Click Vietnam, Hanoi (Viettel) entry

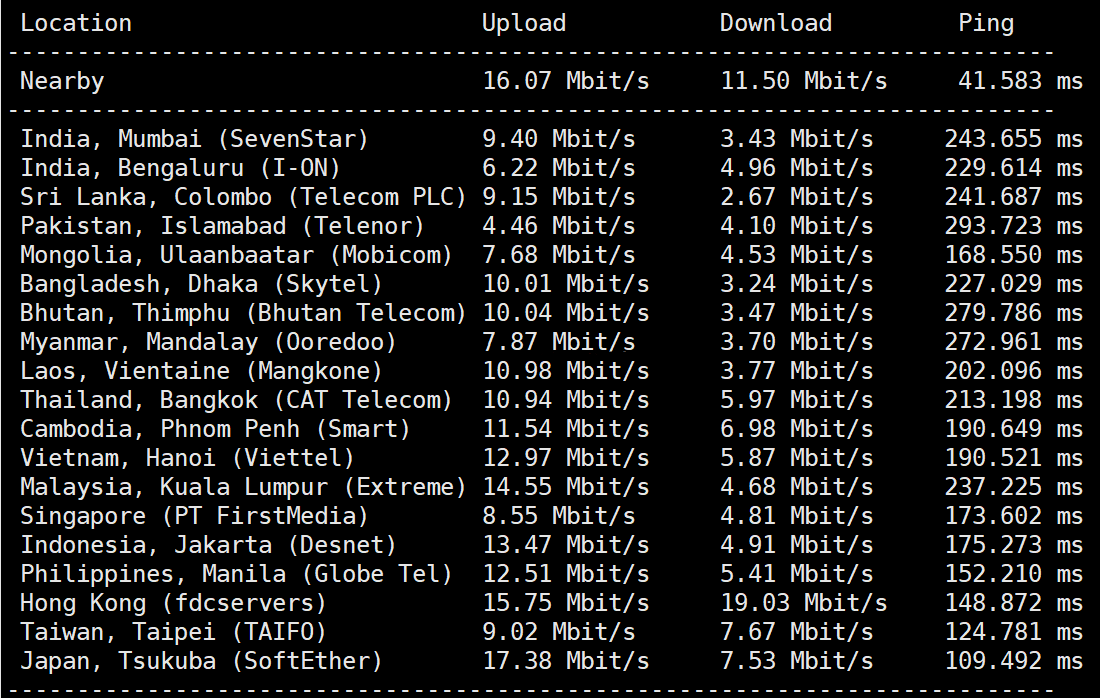tap(187, 458)
